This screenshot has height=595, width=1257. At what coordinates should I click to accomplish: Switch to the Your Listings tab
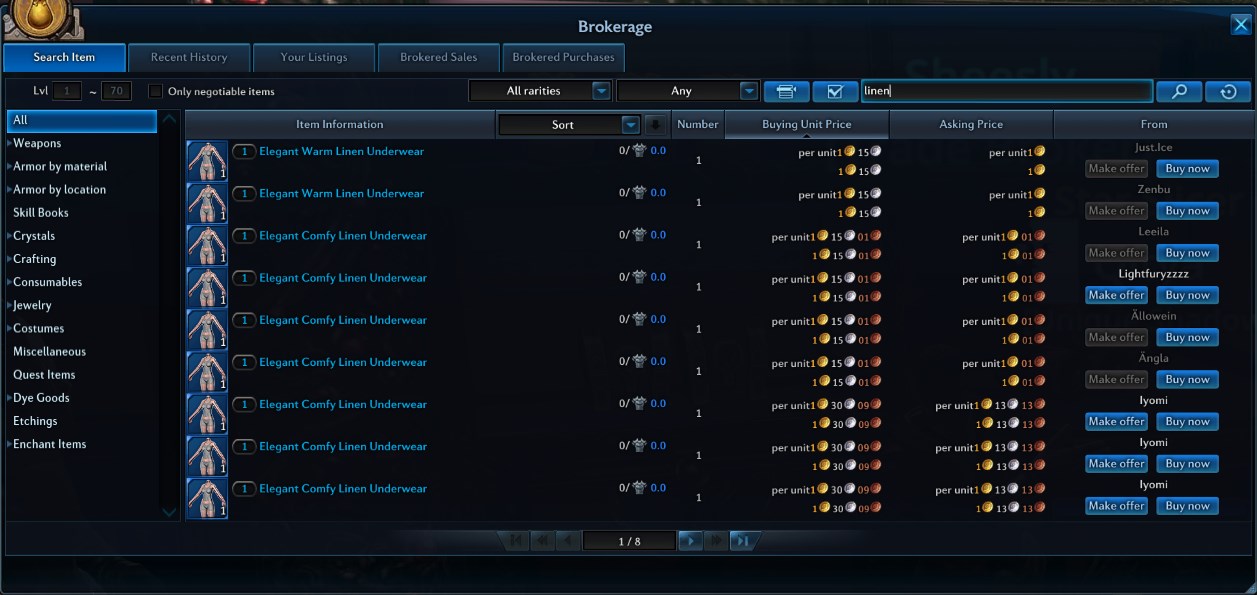pos(314,57)
